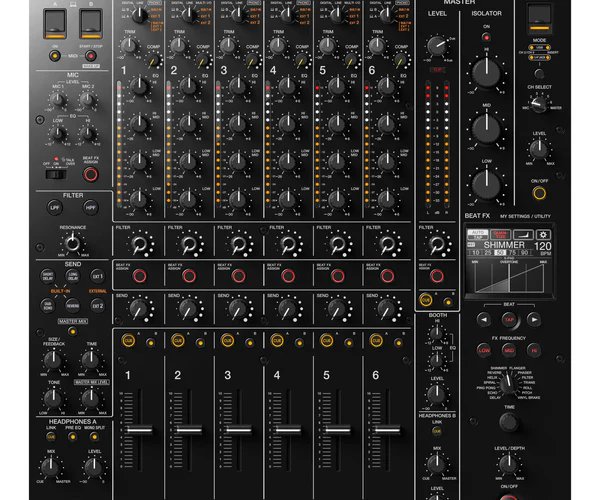Toggle Headphones B LINK cue button
Viewport: 600px width, 500px height.
(x=437, y=431)
